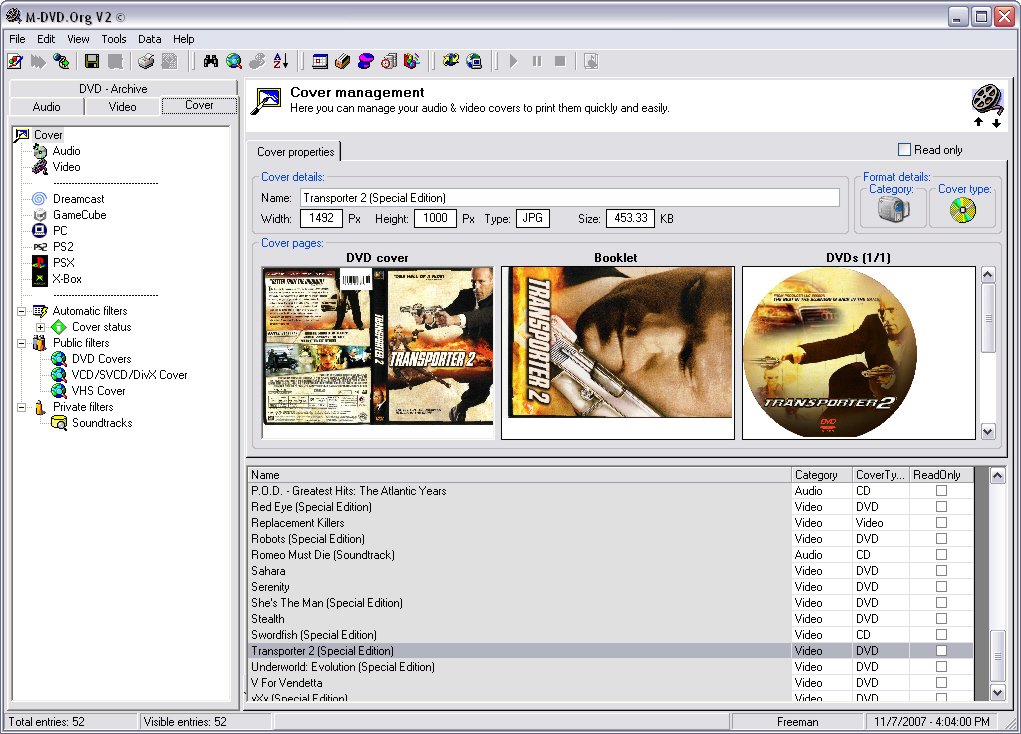Open the Data menu
The width and height of the screenshot is (1021, 734).
coord(149,39)
